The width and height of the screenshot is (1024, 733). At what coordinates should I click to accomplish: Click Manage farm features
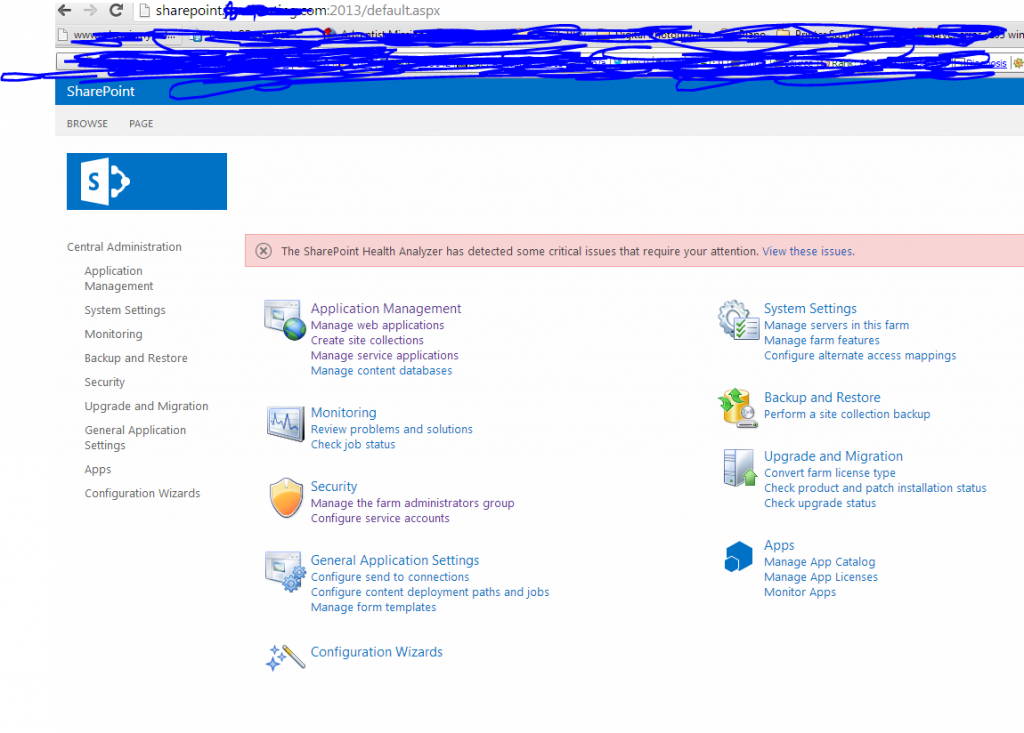click(822, 340)
